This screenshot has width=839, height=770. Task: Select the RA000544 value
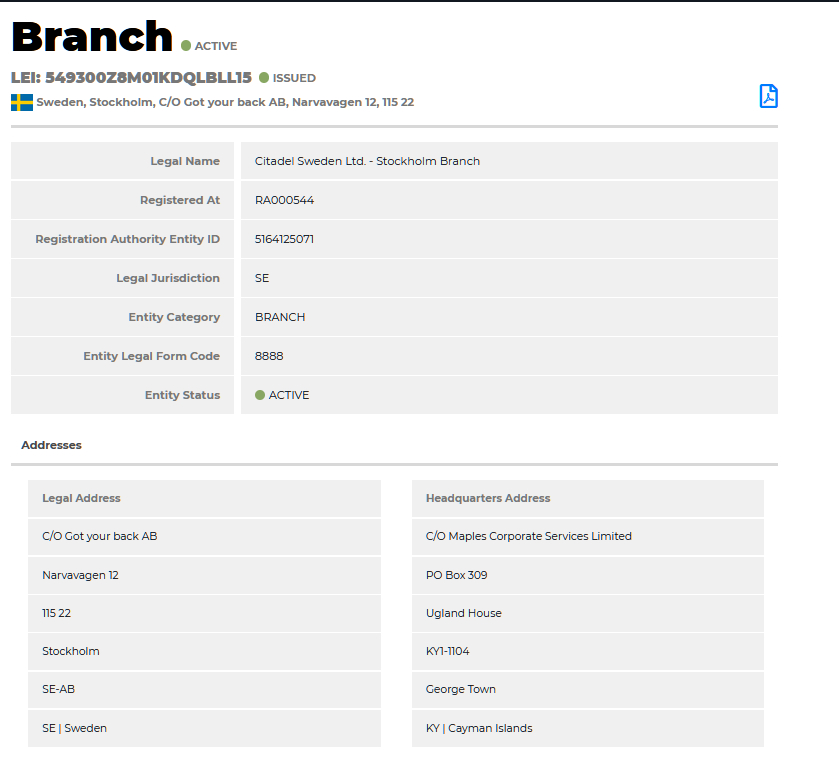[284, 200]
